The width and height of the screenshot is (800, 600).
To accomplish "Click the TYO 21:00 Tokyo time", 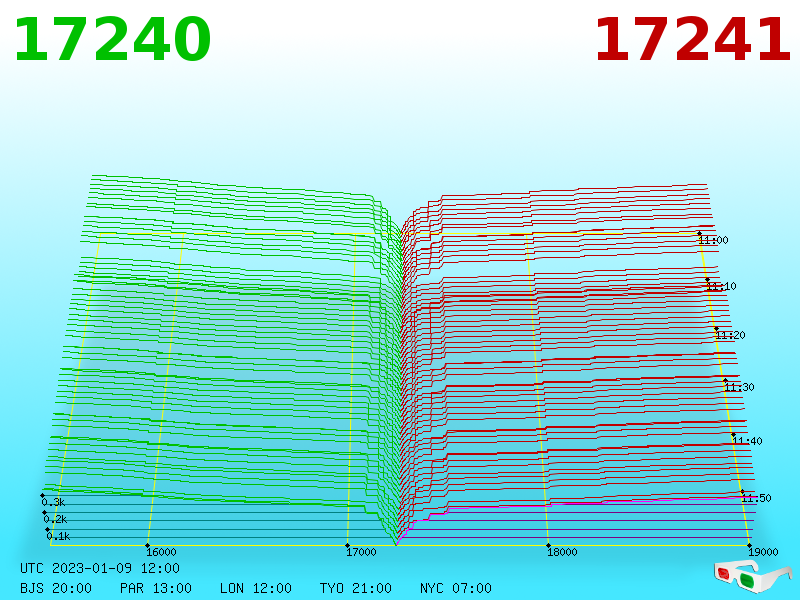I will [x=356, y=588].
